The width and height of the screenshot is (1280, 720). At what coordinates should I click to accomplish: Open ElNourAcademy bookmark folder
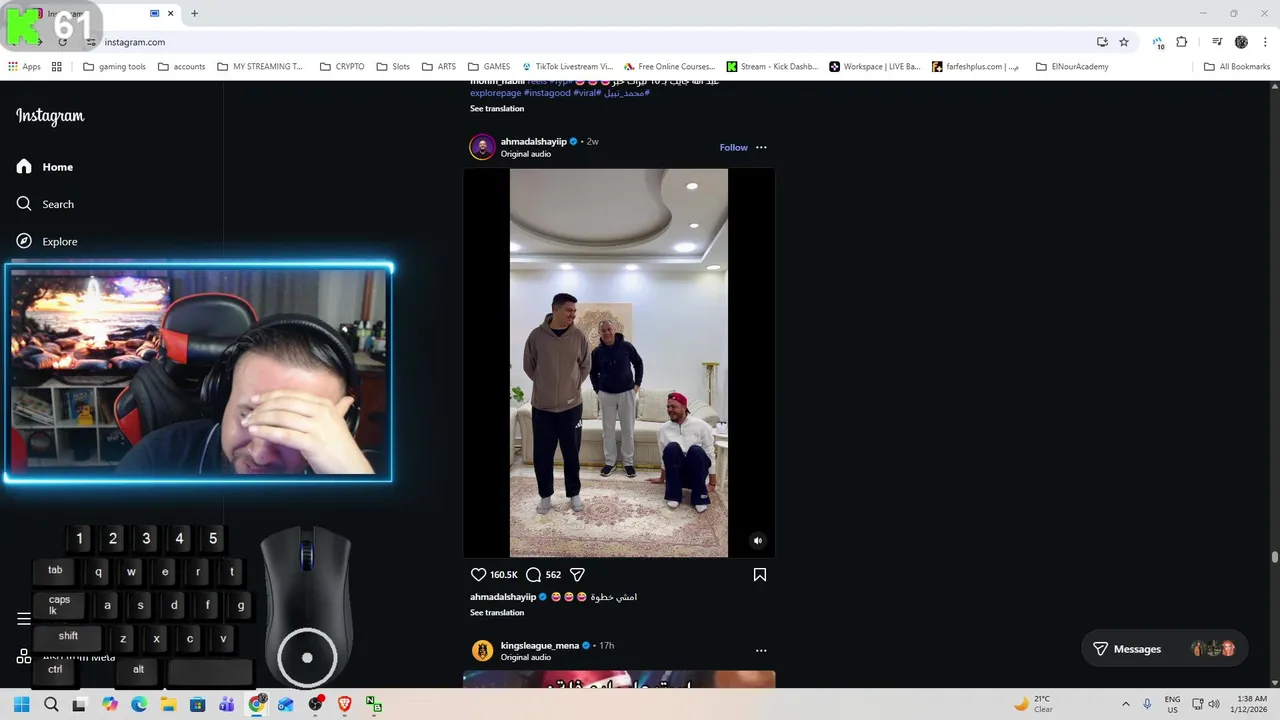(x=1072, y=67)
